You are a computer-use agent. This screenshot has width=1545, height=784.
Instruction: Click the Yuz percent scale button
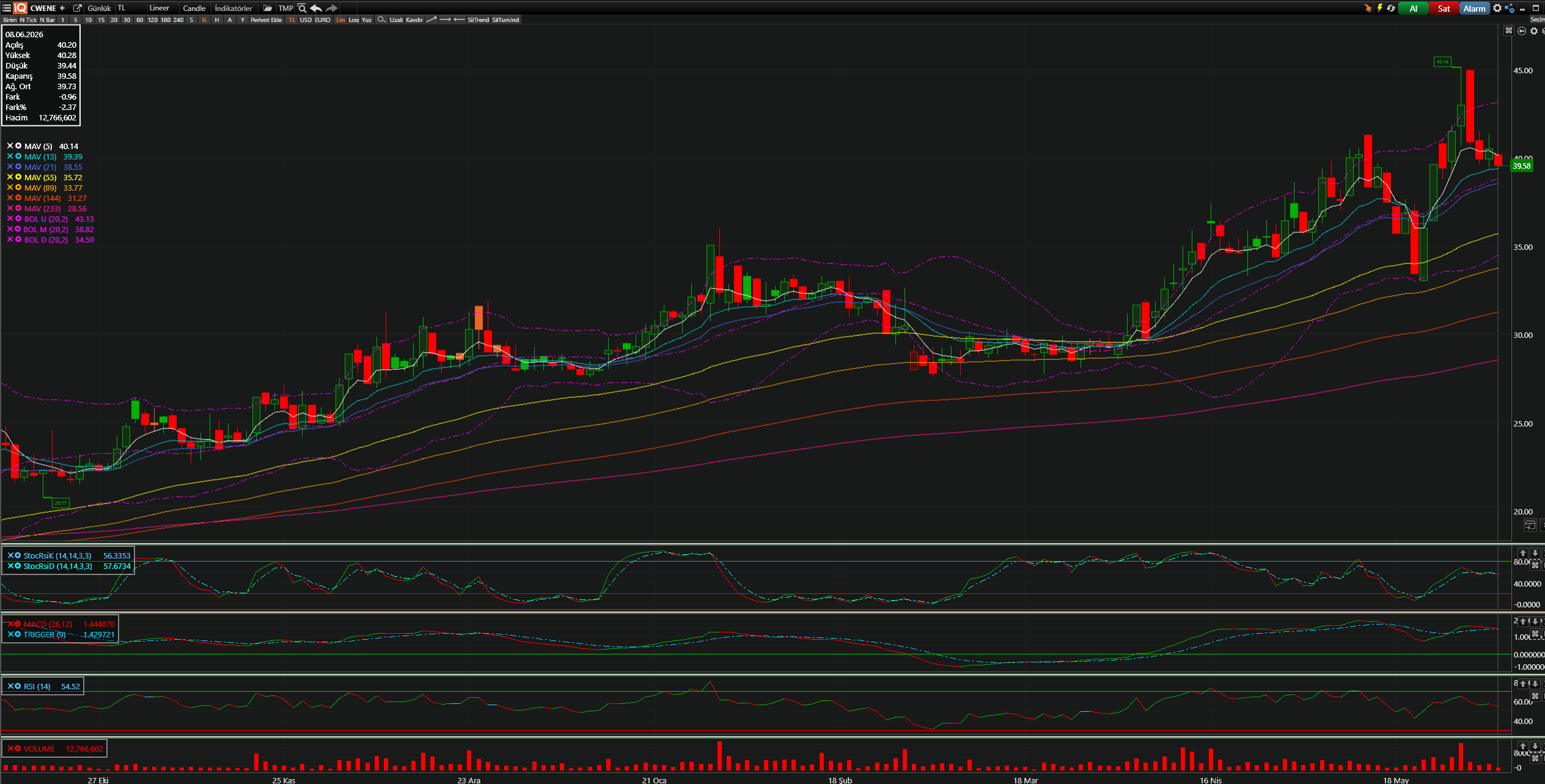pyautogui.click(x=367, y=20)
